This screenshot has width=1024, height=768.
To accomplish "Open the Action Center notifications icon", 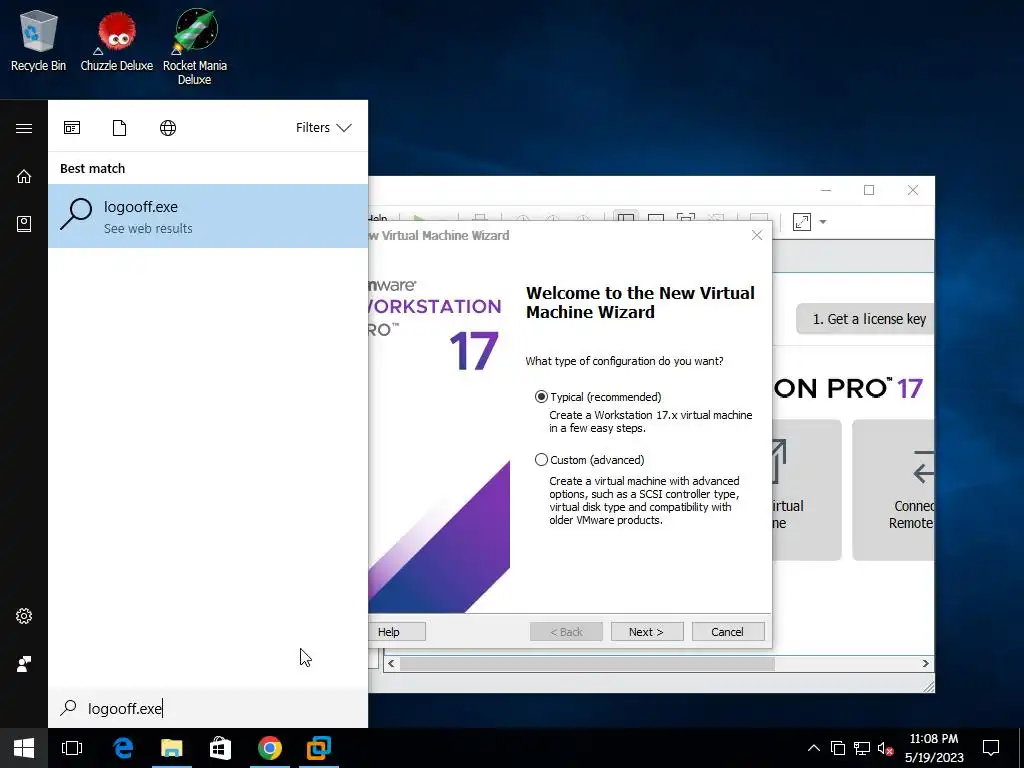I will [991, 748].
